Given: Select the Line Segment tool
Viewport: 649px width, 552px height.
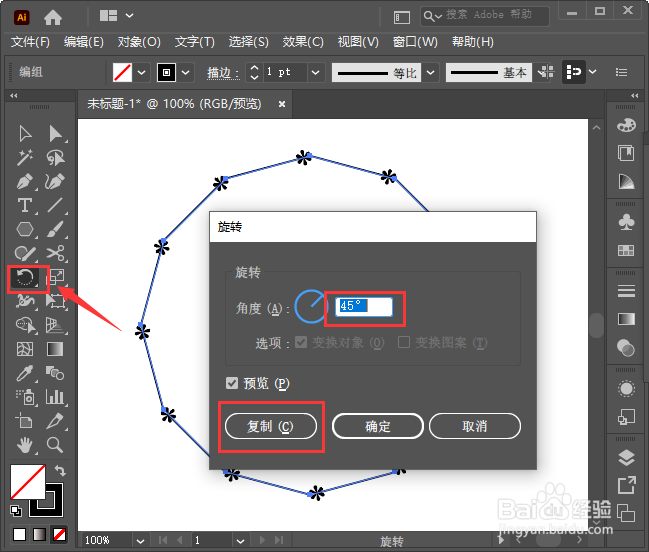Looking at the screenshot, I should tap(55, 205).
